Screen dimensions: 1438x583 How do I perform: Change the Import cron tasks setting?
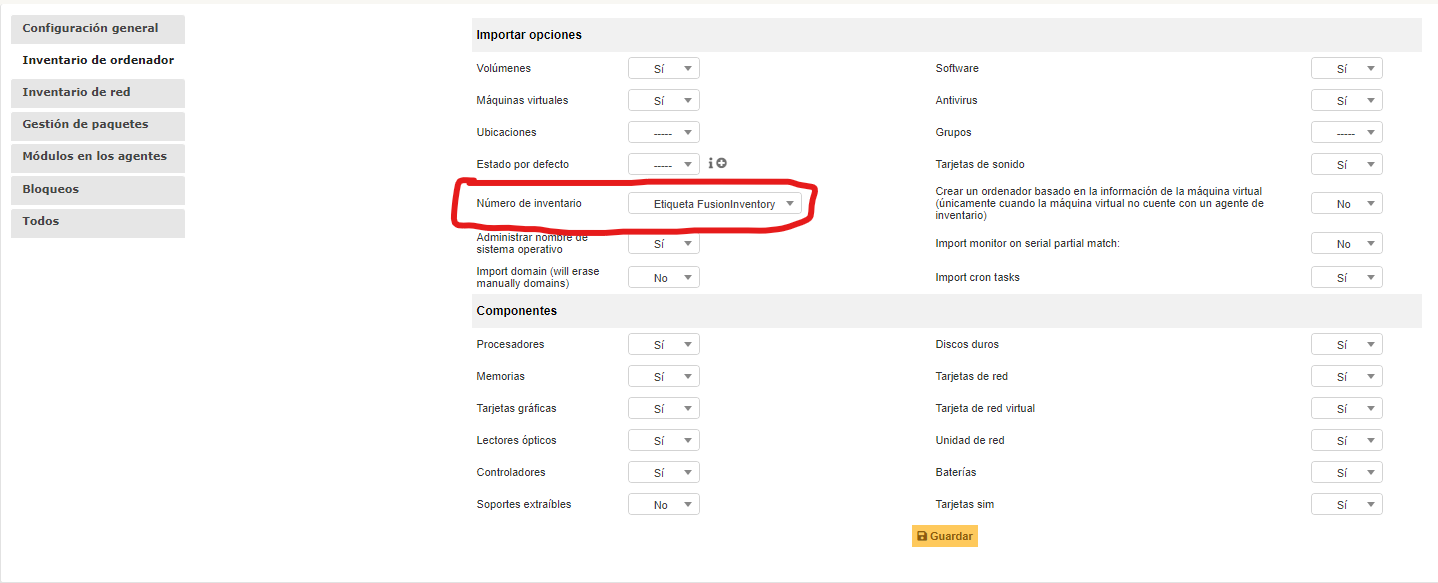click(x=1346, y=277)
